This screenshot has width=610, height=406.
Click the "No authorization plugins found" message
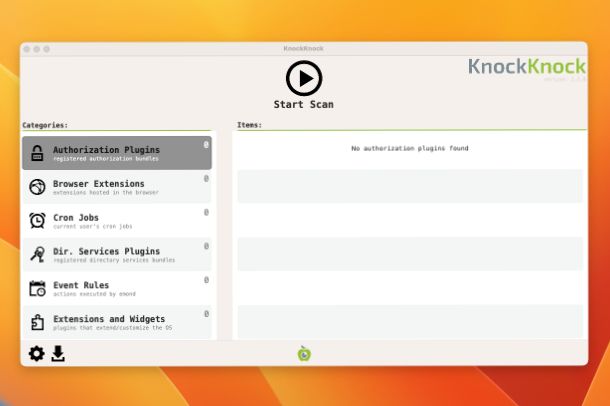tap(410, 148)
